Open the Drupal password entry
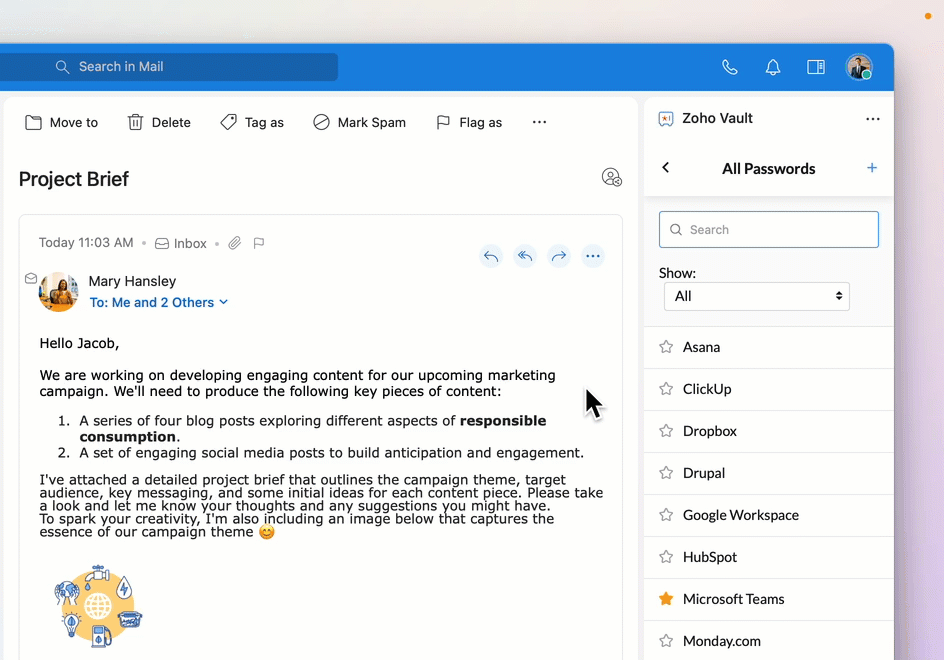The width and height of the screenshot is (944, 660). (x=769, y=473)
